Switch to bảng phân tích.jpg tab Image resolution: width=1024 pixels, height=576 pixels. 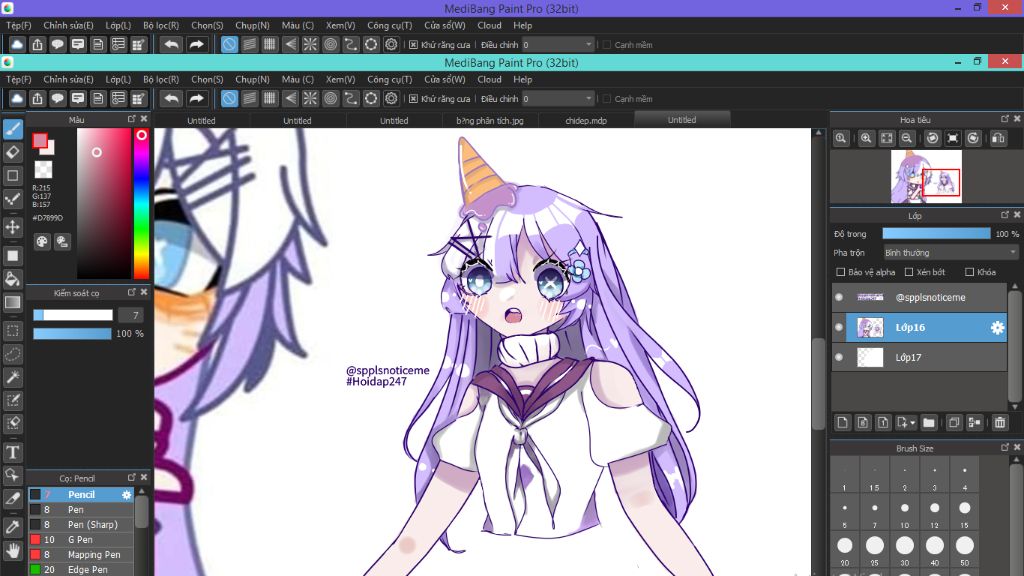click(490, 121)
